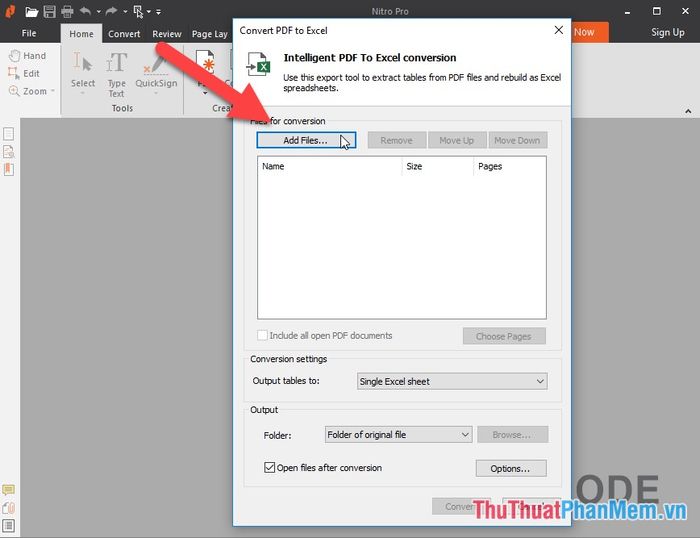Click the Move Down button
The image size is (700, 538).
click(x=517, y=140)
